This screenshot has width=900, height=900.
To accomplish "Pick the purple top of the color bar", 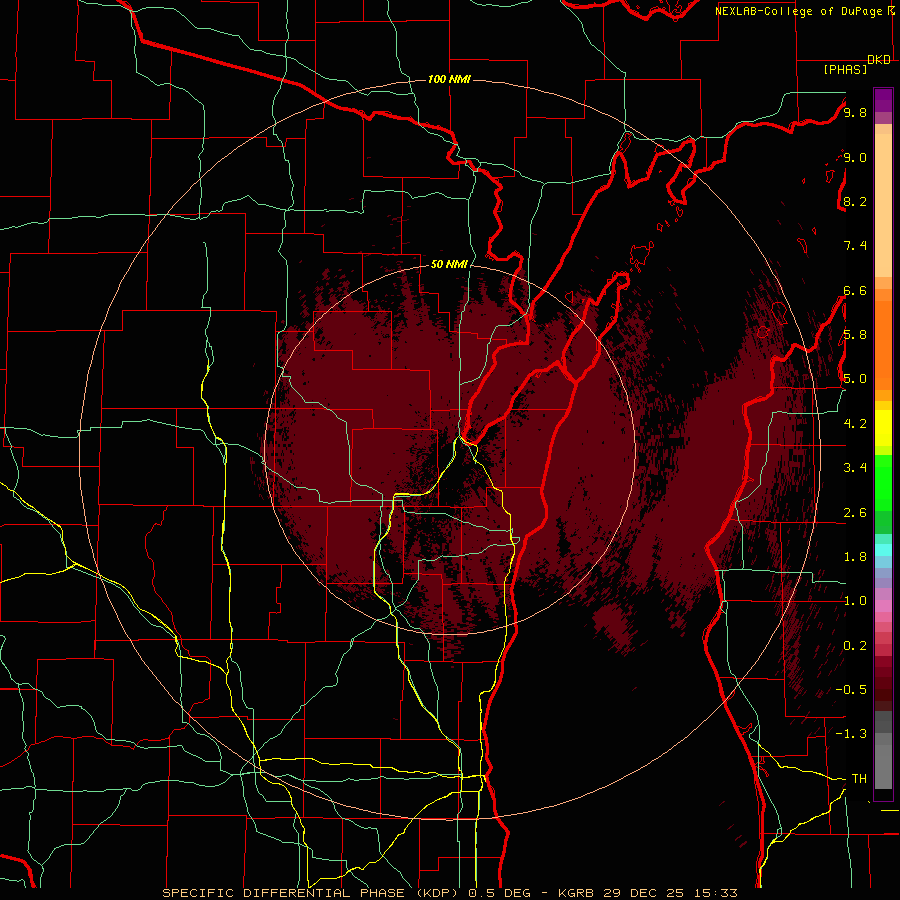I will pyautogui.click(x=883, y=100).
